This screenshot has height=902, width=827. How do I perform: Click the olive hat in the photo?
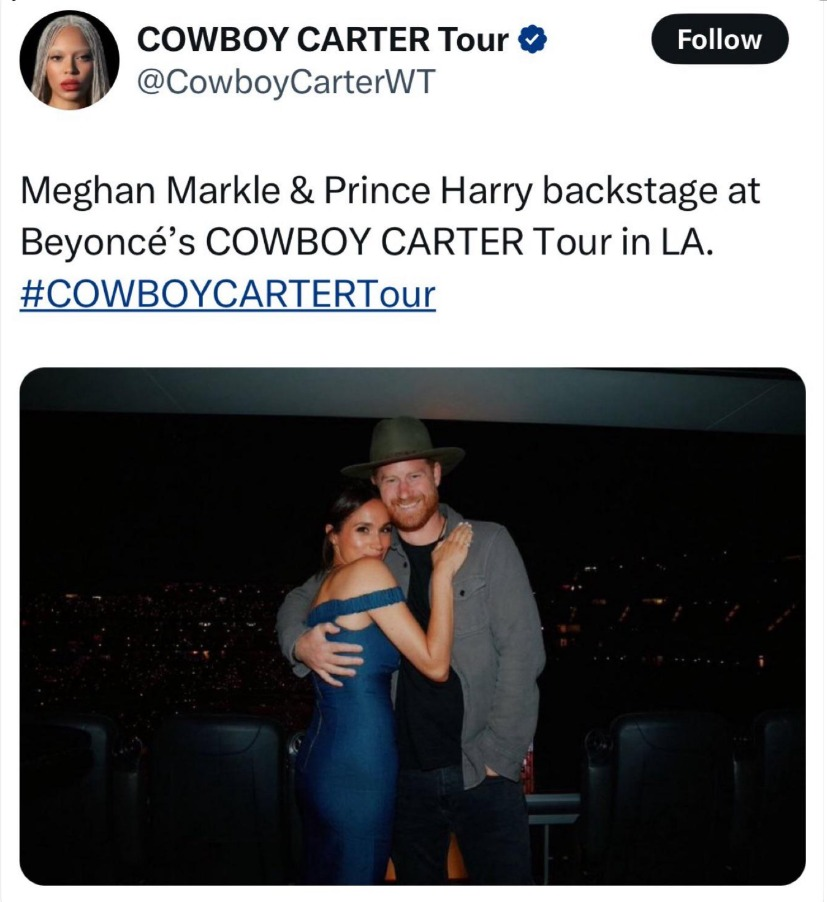click(x=403, y=444)
